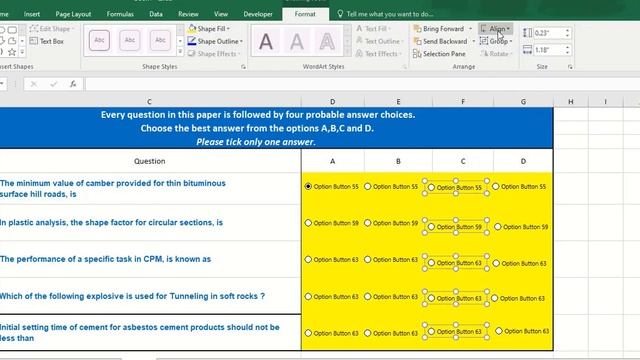
Task: Click the Bring Forward button
Action: coord(439,29)
